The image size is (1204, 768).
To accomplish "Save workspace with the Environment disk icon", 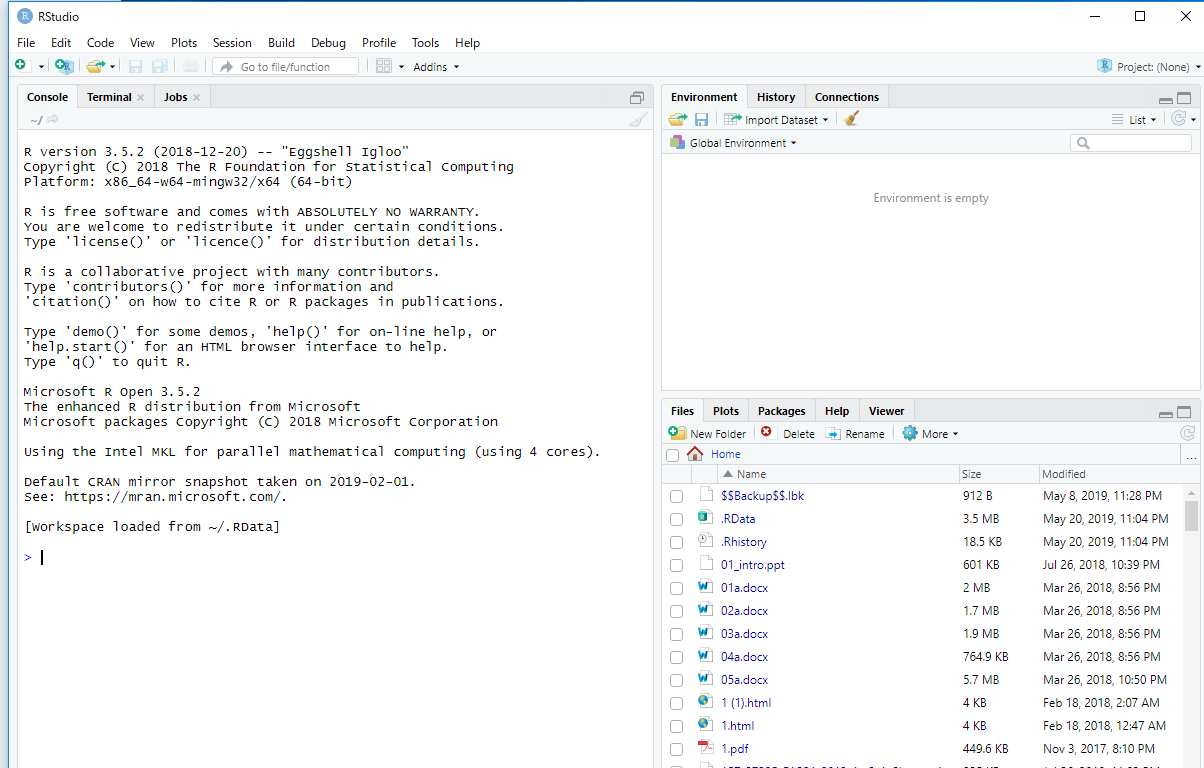I will tap(702, 119).
